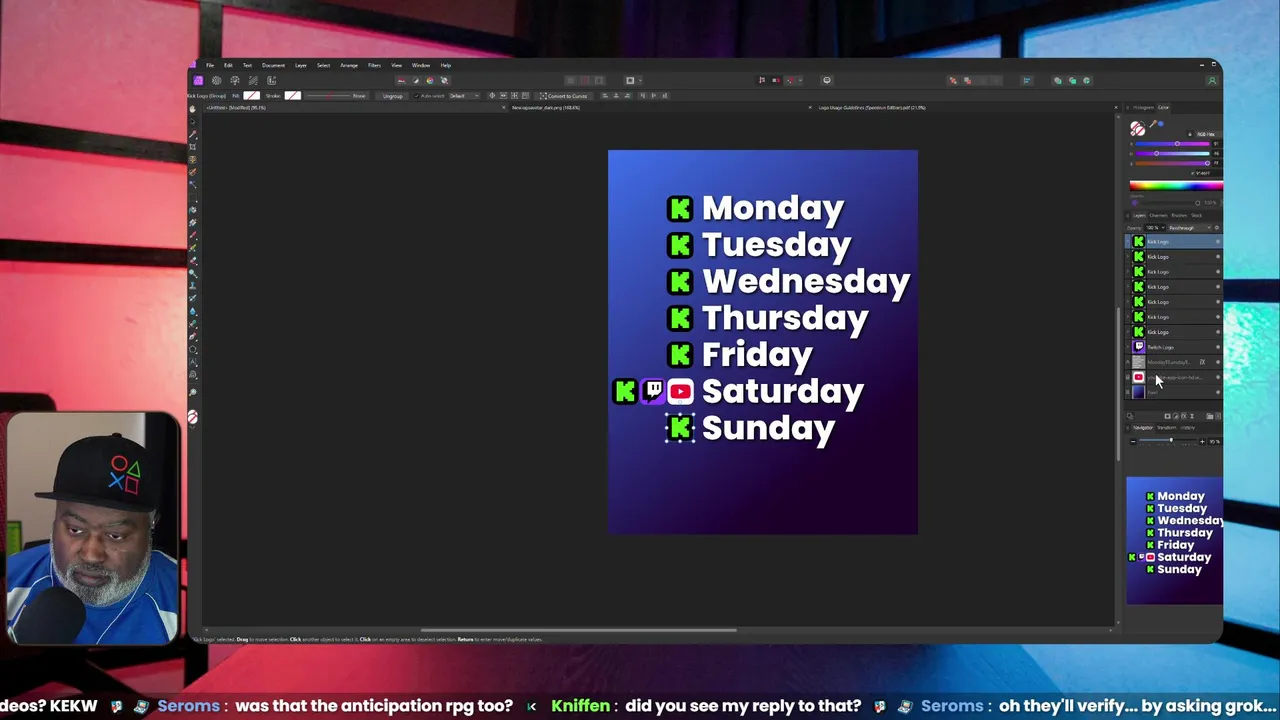The image size is (1280, 720).
Task: Click the hue spectrum colour bar
Action: point(1176,185)
